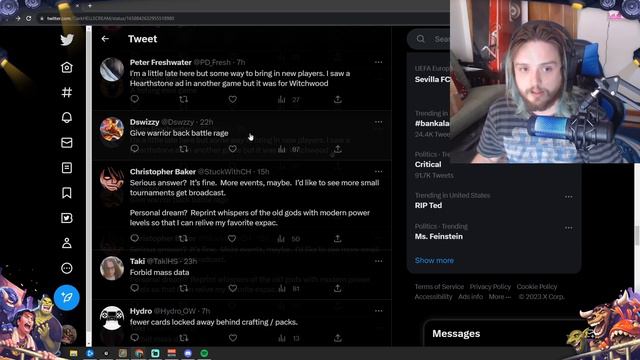640x360 pixels.
Task: Open Critical trending topic
Action: [x=428, y=164]
